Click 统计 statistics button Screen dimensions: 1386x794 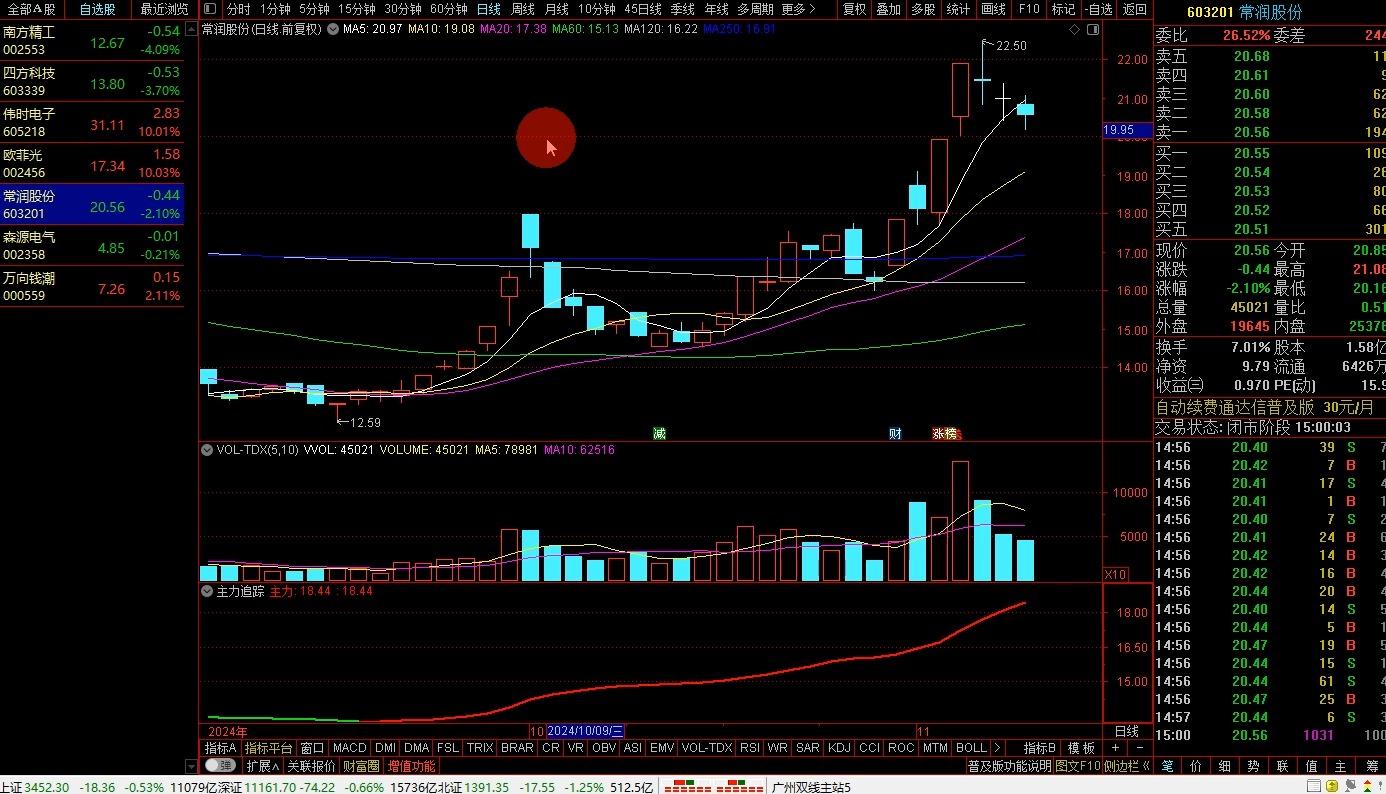pos(958,9)
